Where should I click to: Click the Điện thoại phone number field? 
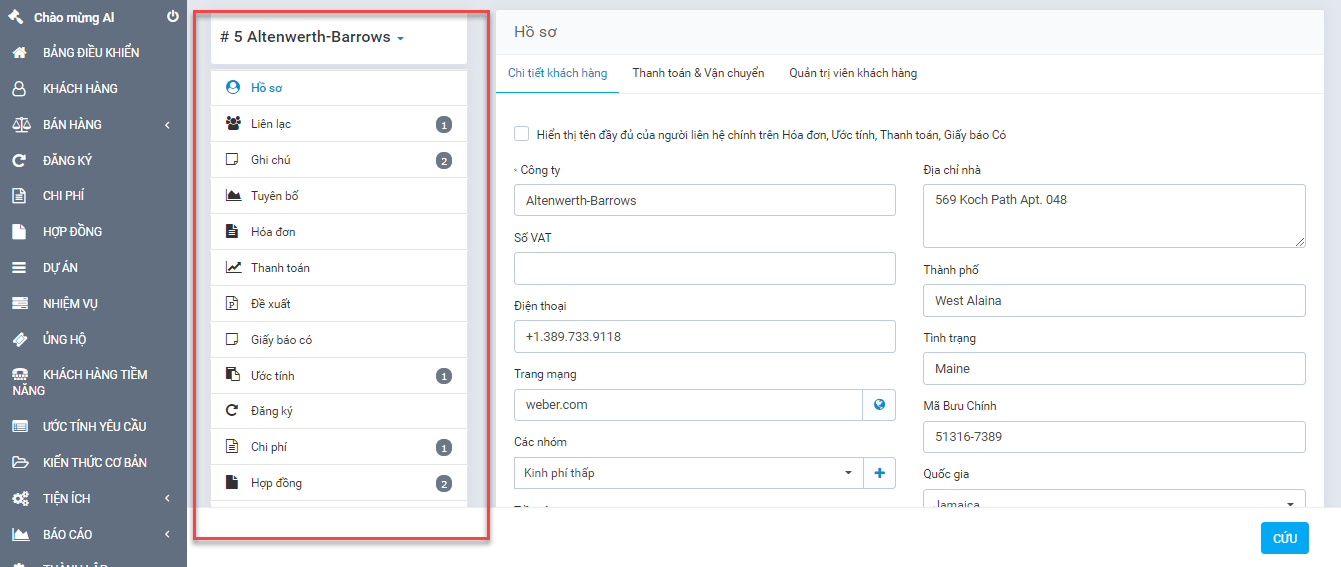click(704, 337)
